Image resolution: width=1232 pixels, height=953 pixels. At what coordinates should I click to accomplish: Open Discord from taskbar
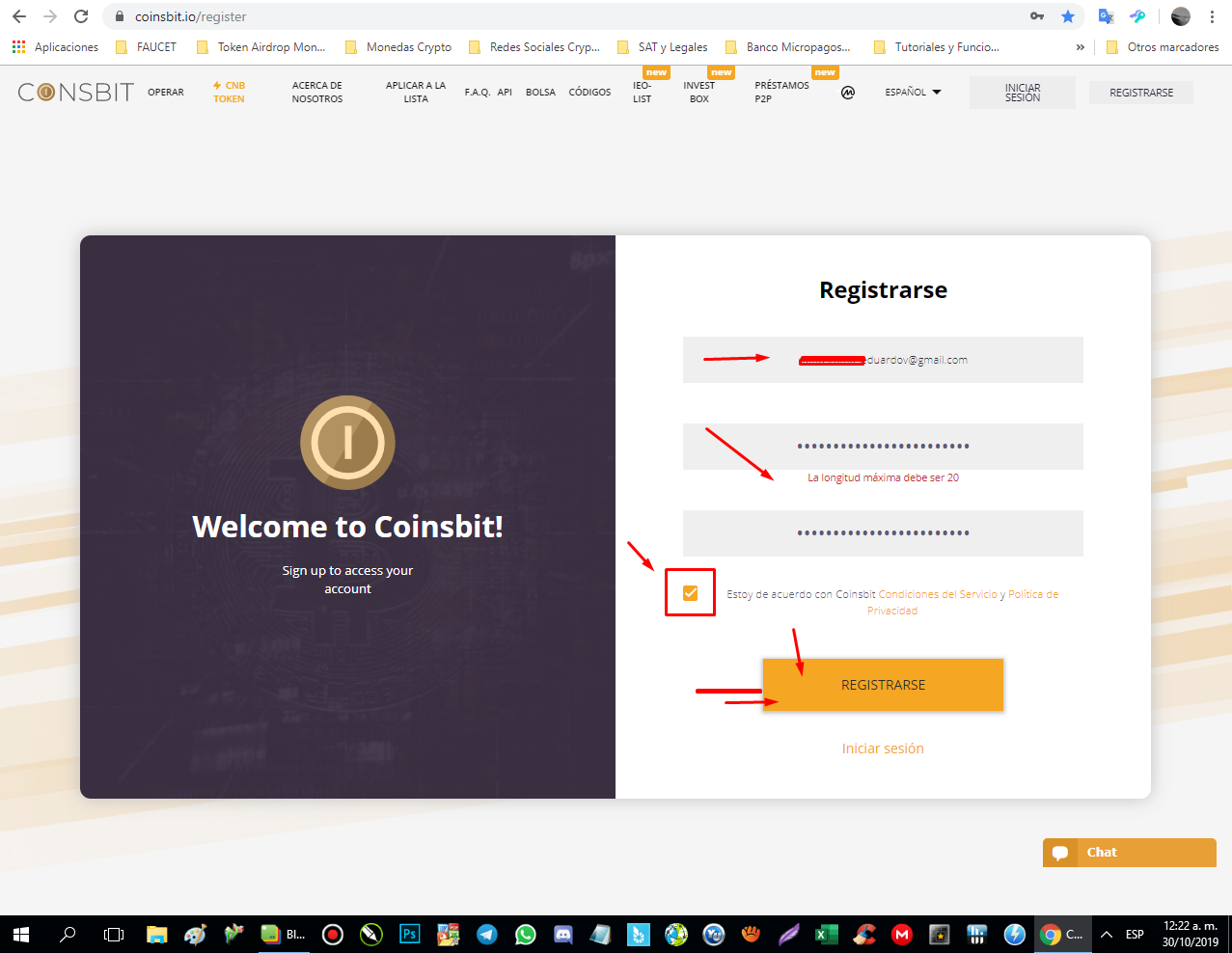point(563,934)
